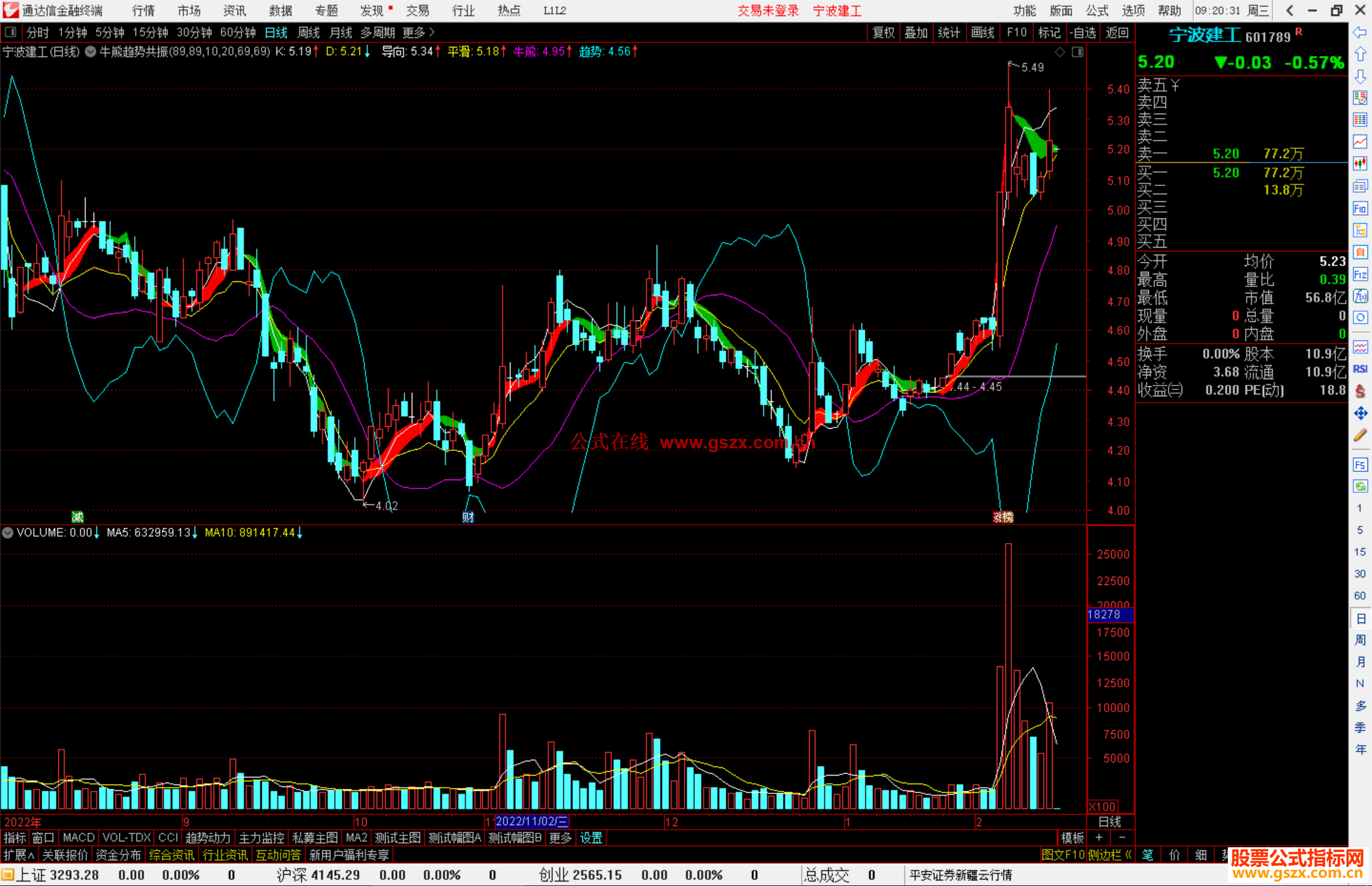The image size is (1372, 886).
Task: Click the F10 company info sidebar icon
Action: (1360, 208)
